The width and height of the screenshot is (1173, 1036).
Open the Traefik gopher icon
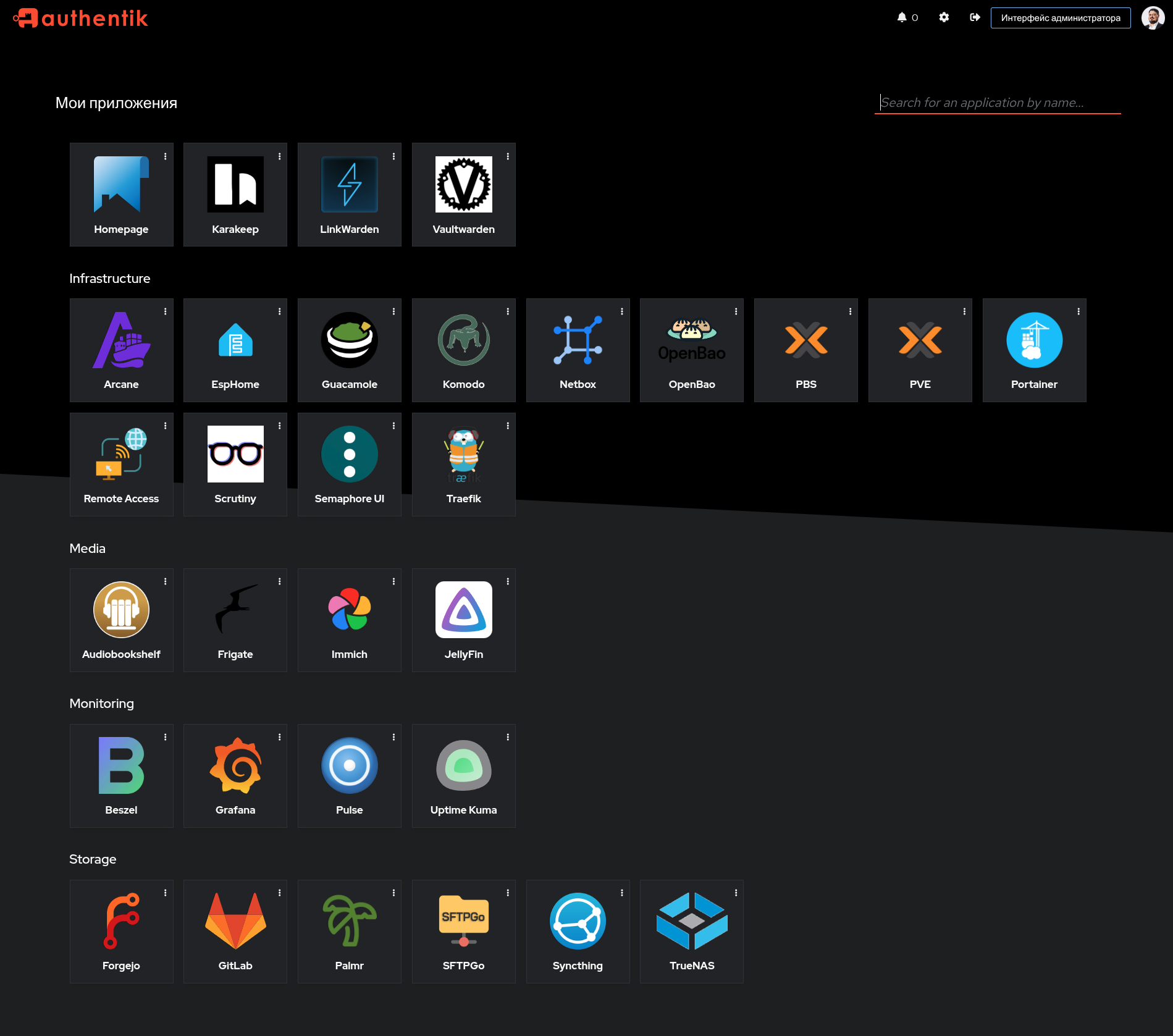[463, 454]
